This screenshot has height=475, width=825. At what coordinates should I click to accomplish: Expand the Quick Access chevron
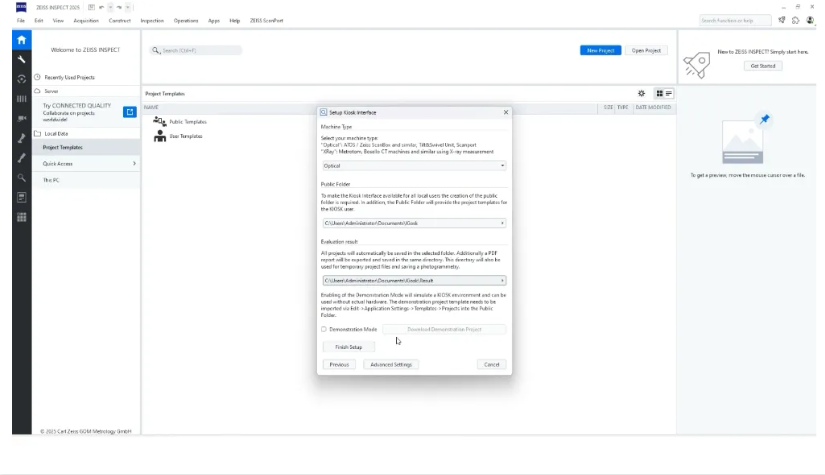pos(134,164)
